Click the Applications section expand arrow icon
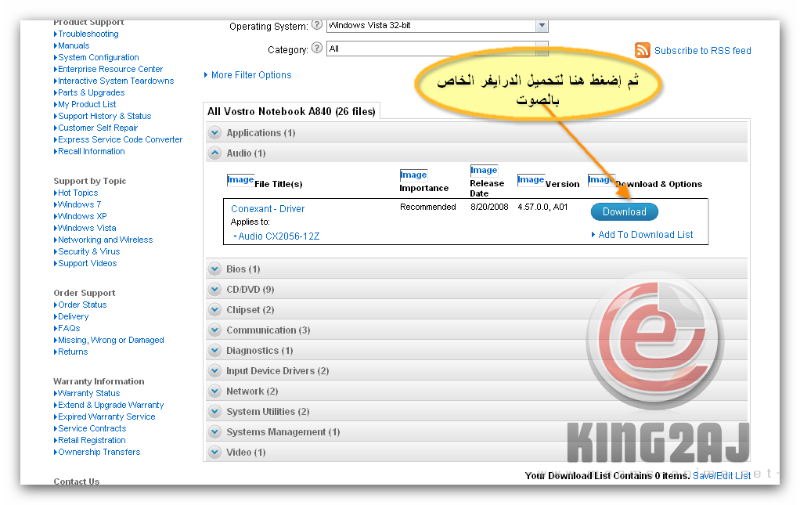The image size is (800, 505). pyautogui.click(x=215, y=133)
